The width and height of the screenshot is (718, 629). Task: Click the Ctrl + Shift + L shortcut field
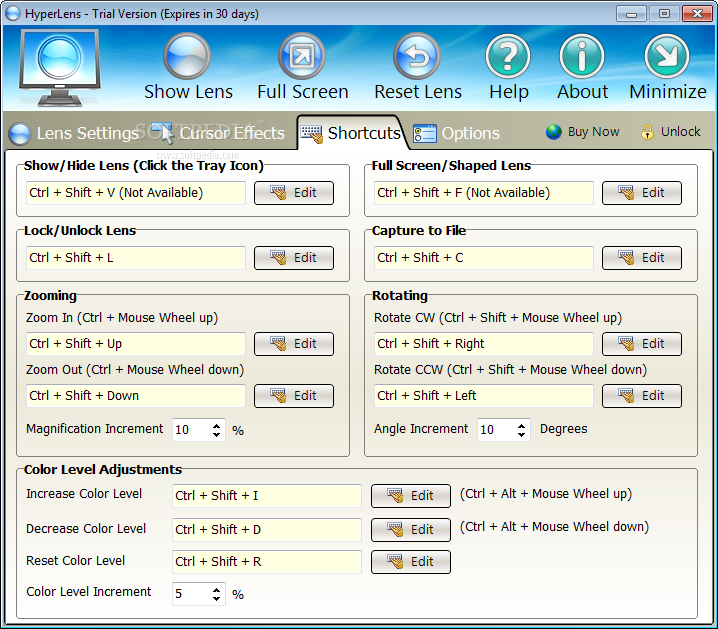136,258
